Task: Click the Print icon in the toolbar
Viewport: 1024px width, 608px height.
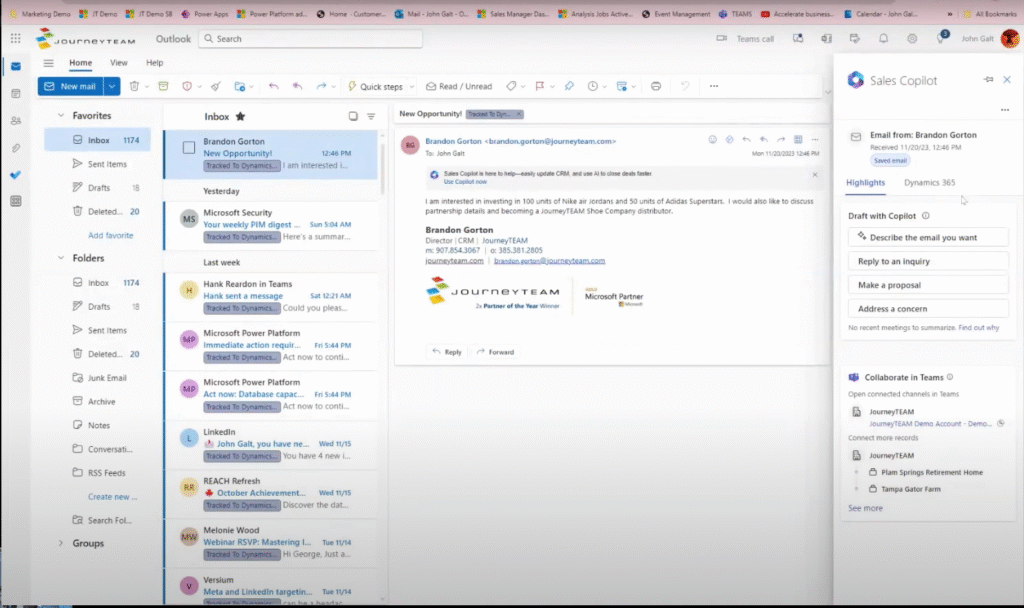Action: pyautogui.click(x=656, y=87)
